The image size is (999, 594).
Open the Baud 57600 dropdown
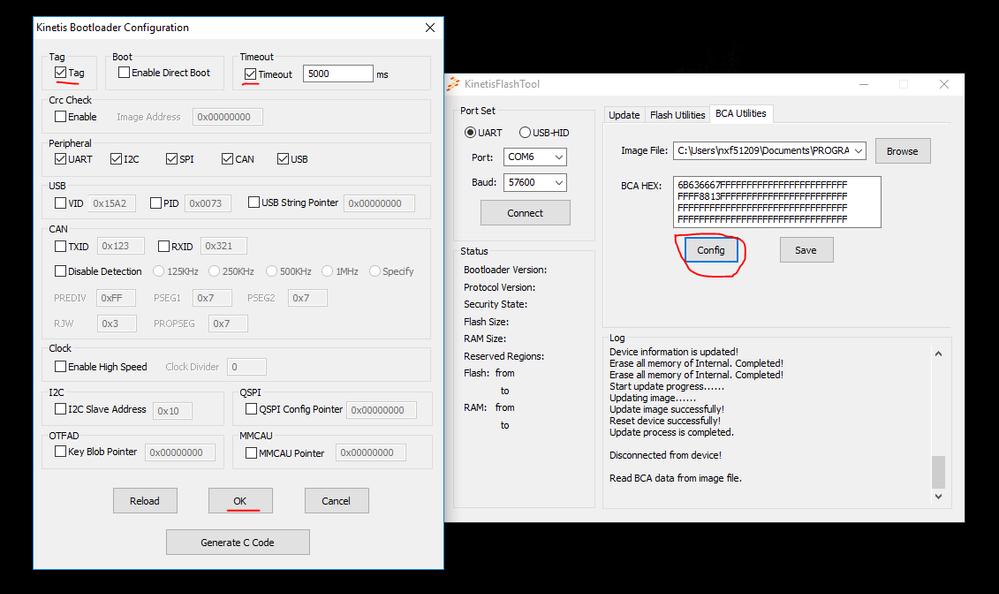click(535, 182)
